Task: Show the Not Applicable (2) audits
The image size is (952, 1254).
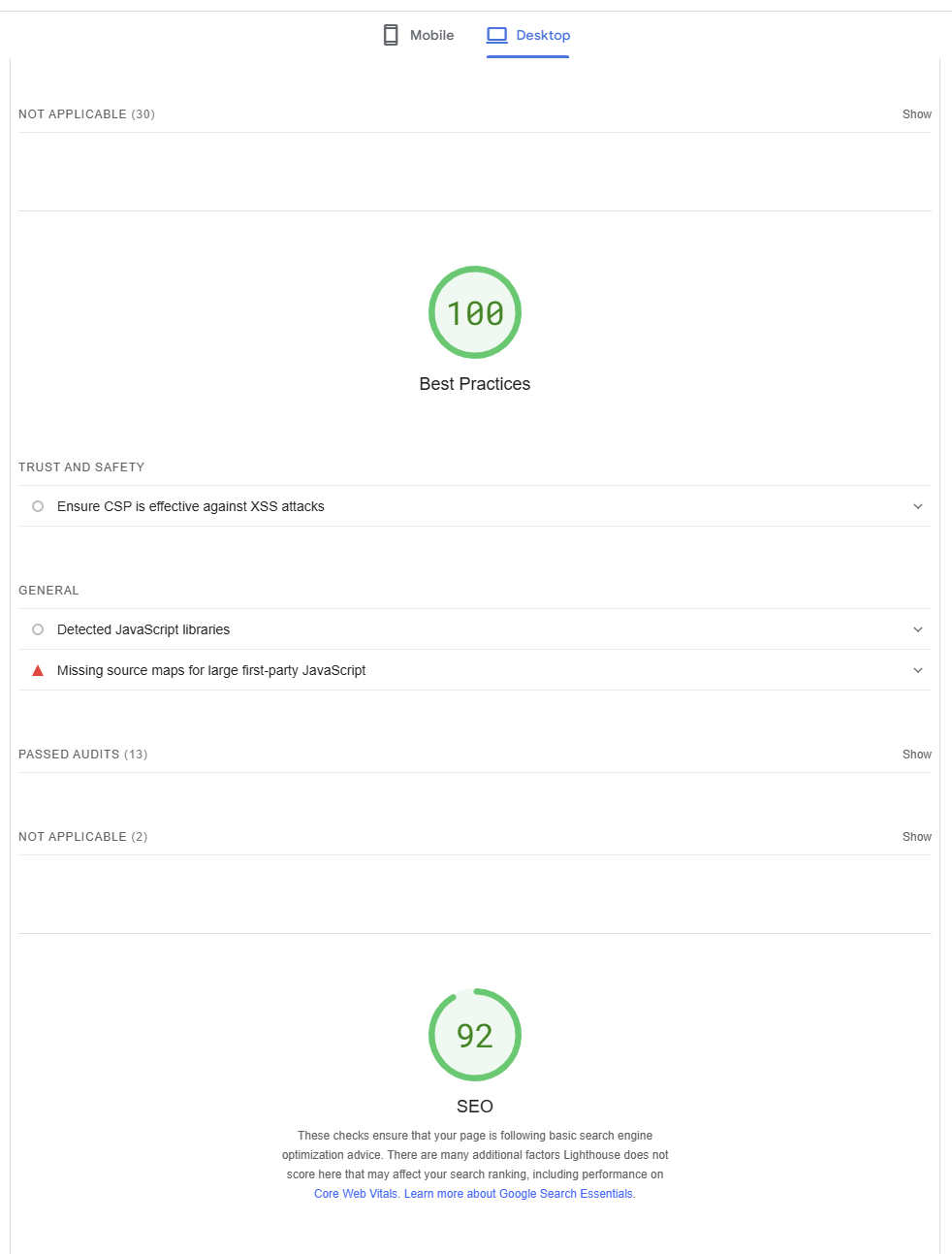Action: click(x=917, y=837)
